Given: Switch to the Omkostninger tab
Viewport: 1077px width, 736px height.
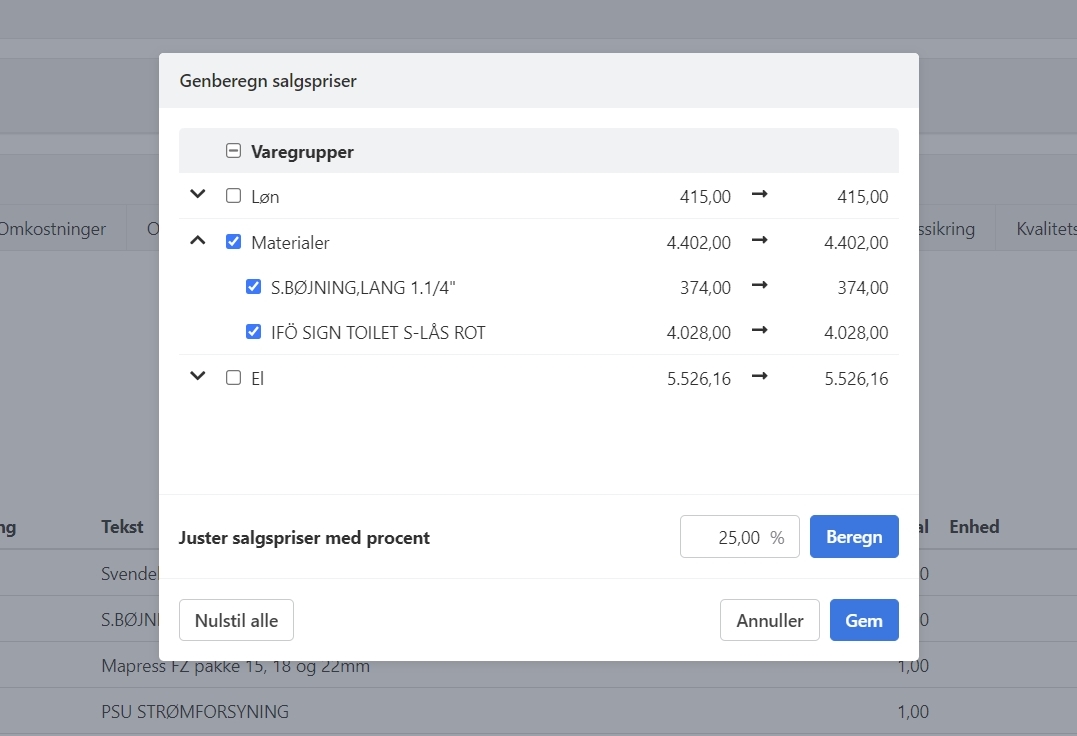Looking at the screenshot, I should [53, 228].
